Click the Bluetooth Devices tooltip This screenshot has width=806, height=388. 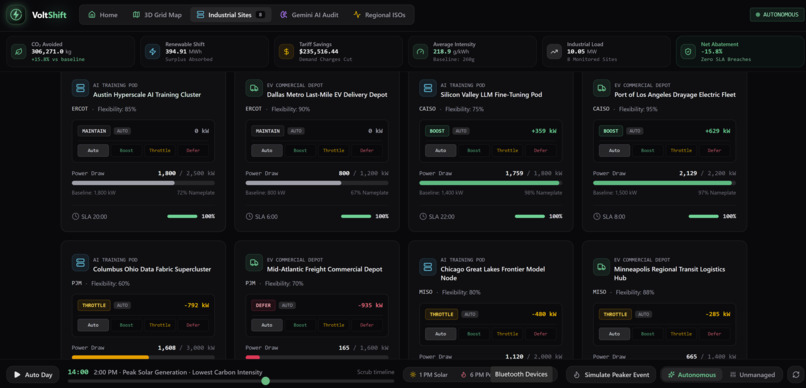pos(522,374)
